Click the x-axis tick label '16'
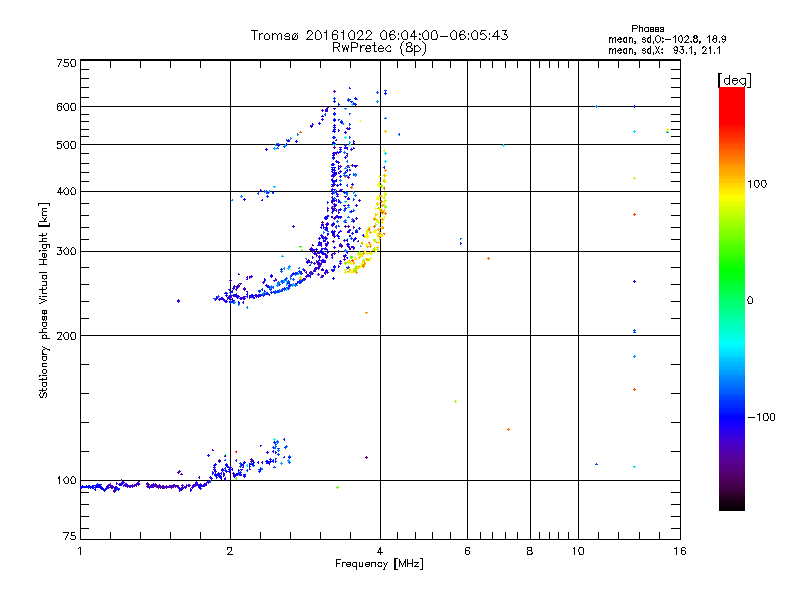 [x=680, y=551]
